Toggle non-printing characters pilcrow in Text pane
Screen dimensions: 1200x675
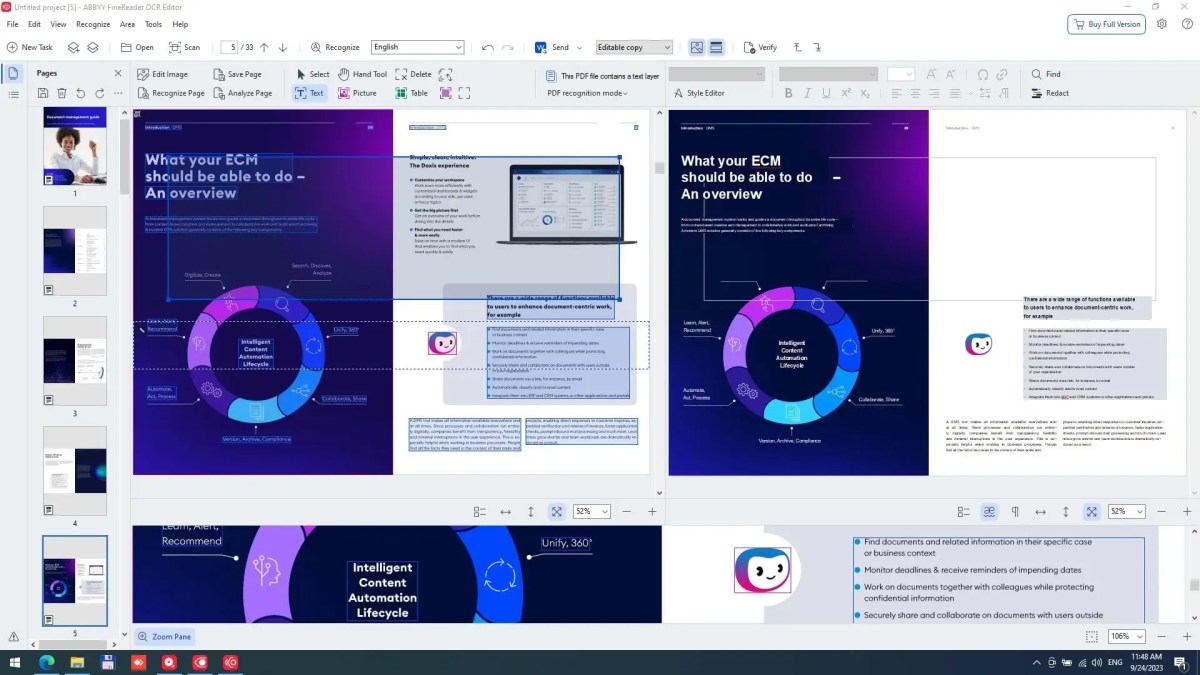click(1015, 511)
